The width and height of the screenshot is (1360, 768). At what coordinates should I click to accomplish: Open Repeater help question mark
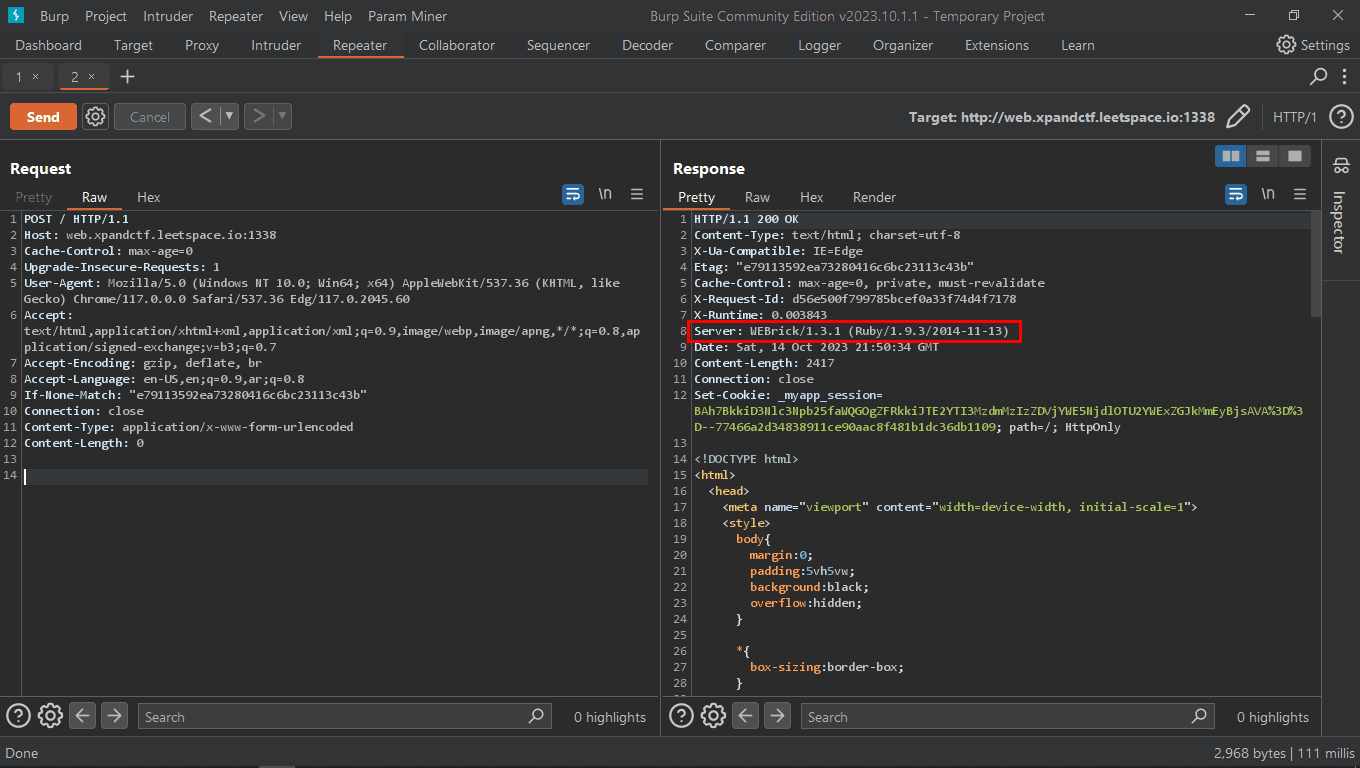(1341, 117)
